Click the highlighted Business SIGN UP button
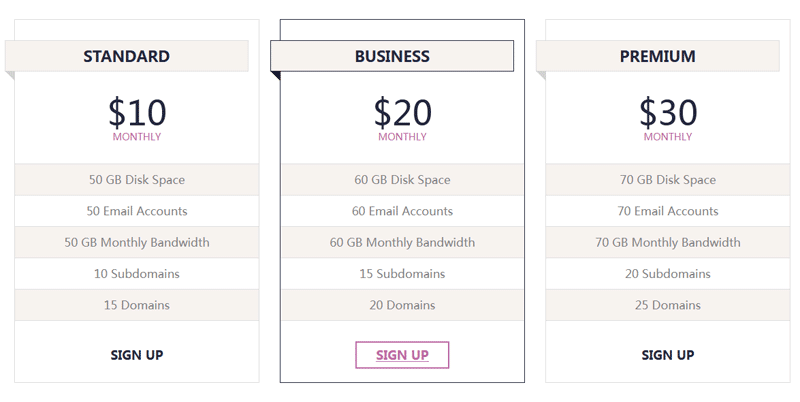Screen dimensions: 800x402 point(402,355)
